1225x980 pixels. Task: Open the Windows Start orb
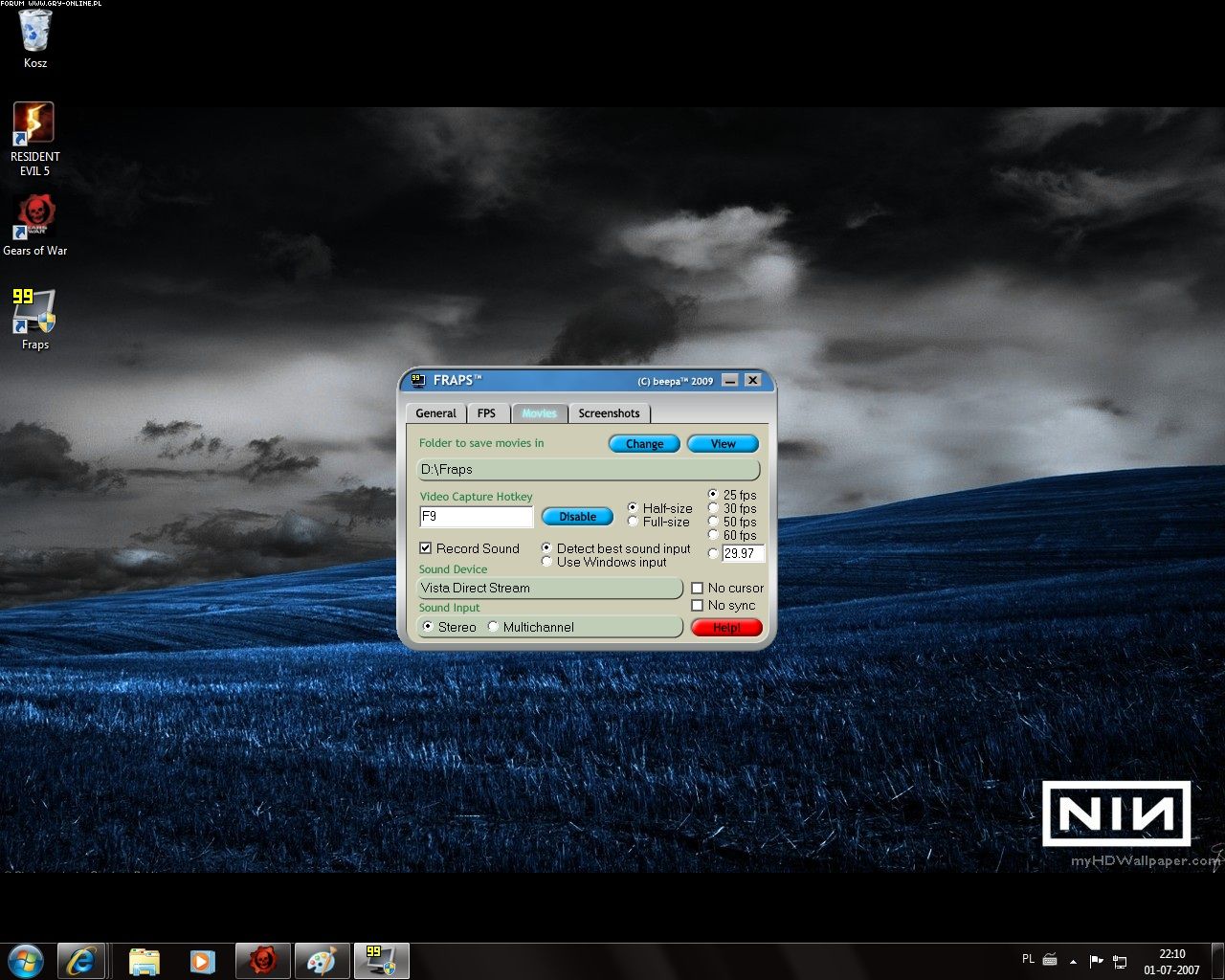(26, 961)
